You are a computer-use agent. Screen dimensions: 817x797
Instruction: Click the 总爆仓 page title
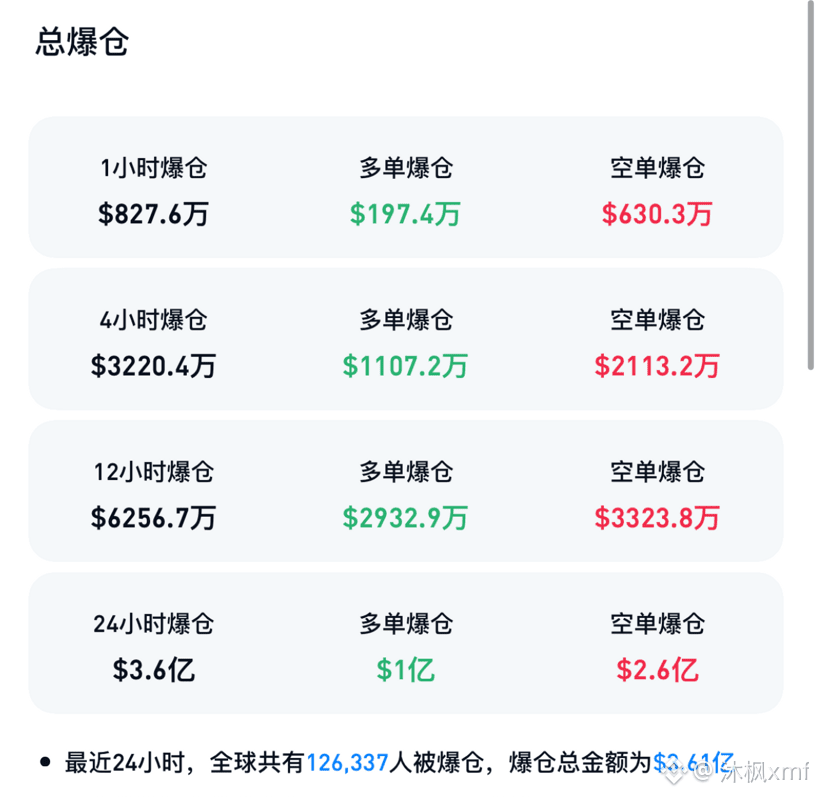click(x=80, y=42)
